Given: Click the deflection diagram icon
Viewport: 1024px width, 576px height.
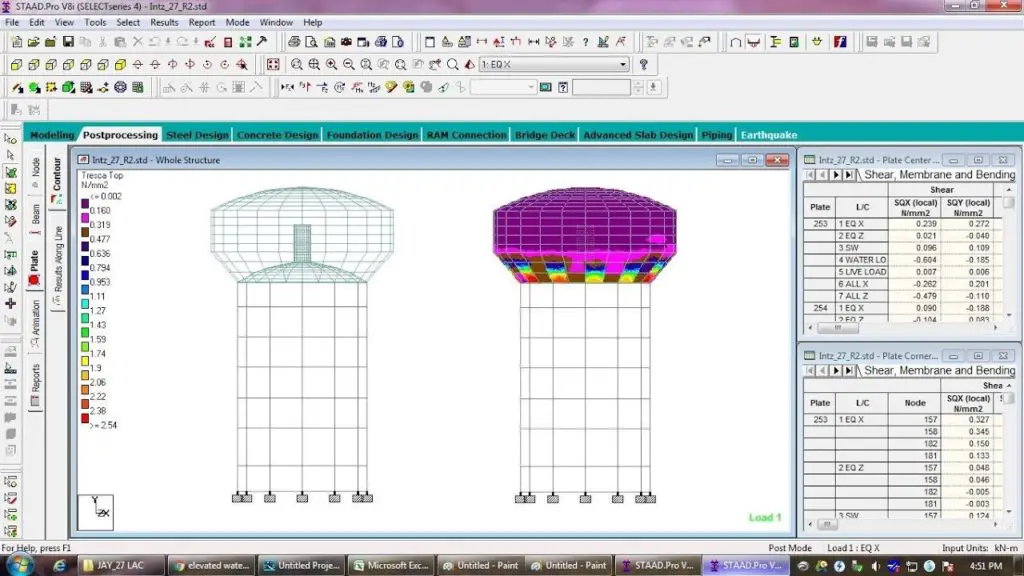Looking at the screenshot, I should pyautogui.click(x=443, y=88).
